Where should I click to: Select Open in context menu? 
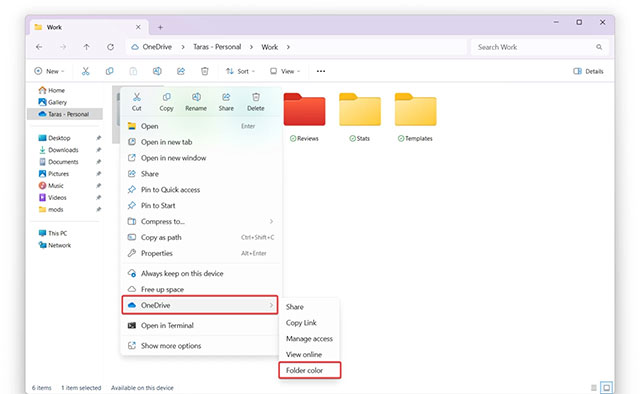pyautogui.click(x=200, y=126)
